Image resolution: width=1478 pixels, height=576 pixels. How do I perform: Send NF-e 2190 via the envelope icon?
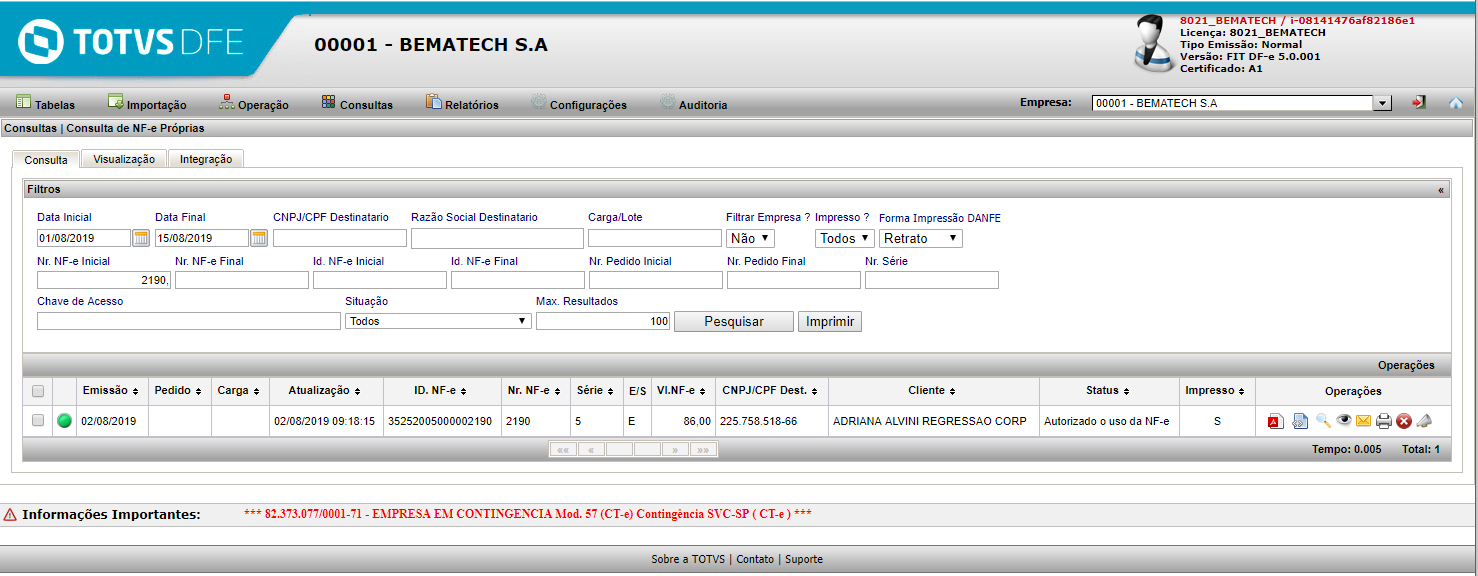point(1363,422)
